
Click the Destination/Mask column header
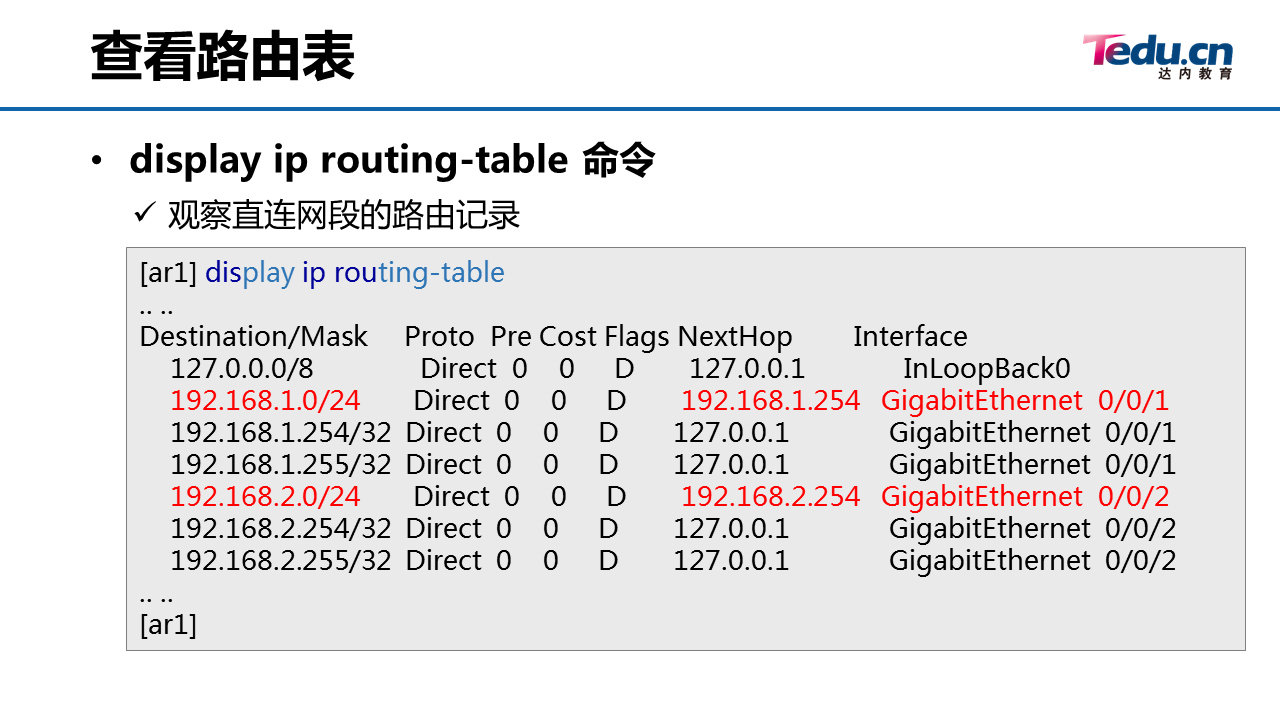click(254, 336)
